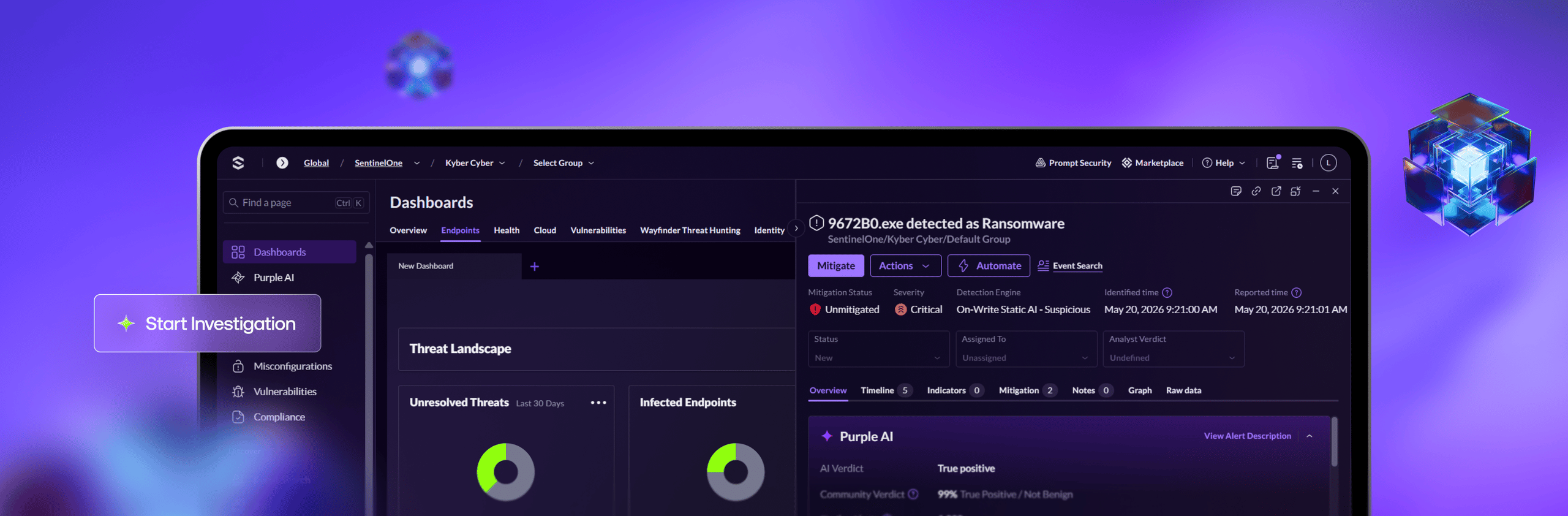The height and width of the screenshot is (516, 1568).
Task: Click the Vulnerabilities bug icon
Action: tap(238, 392)
